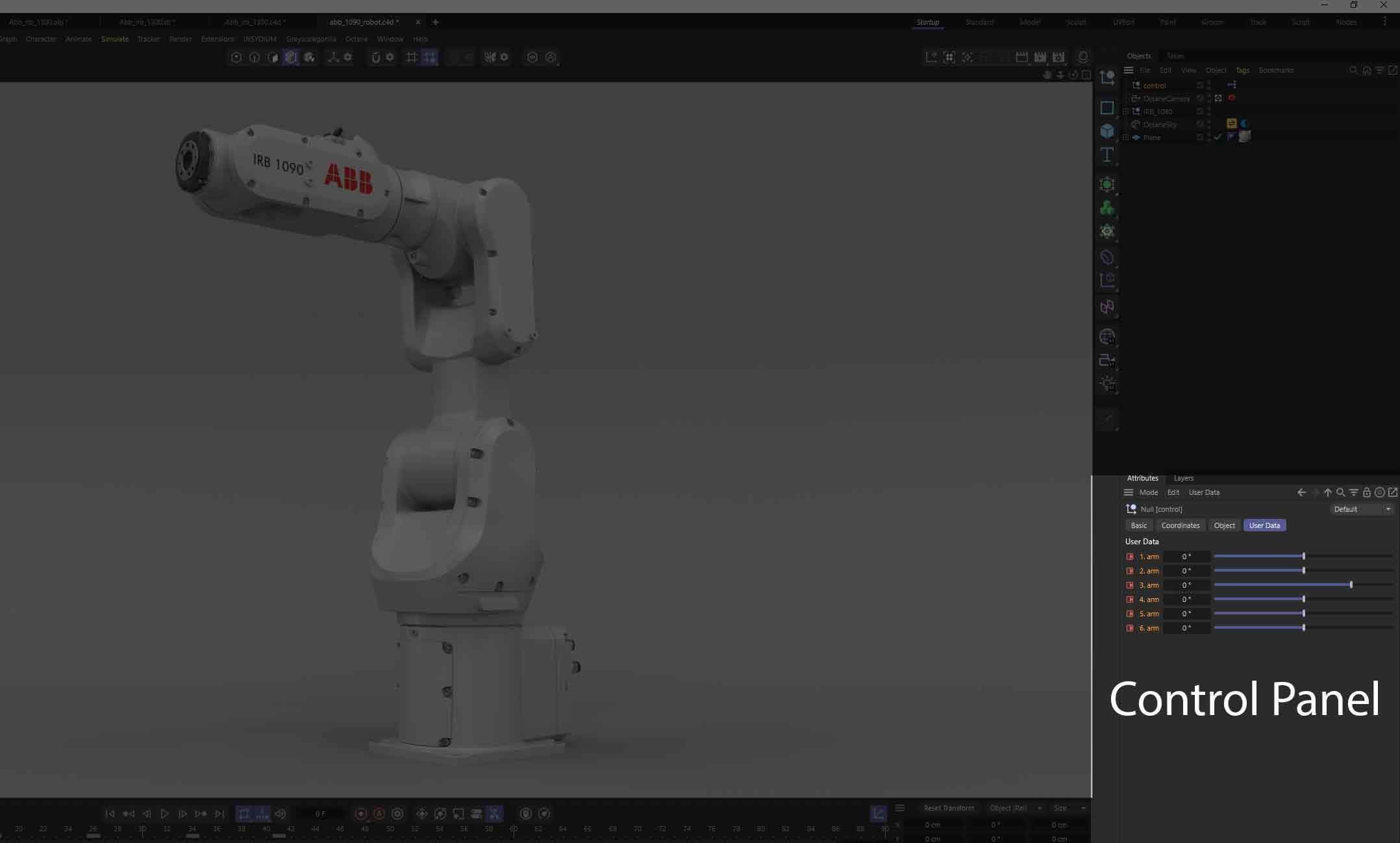Add a new document tab with plus

click(x=436, y=22)
